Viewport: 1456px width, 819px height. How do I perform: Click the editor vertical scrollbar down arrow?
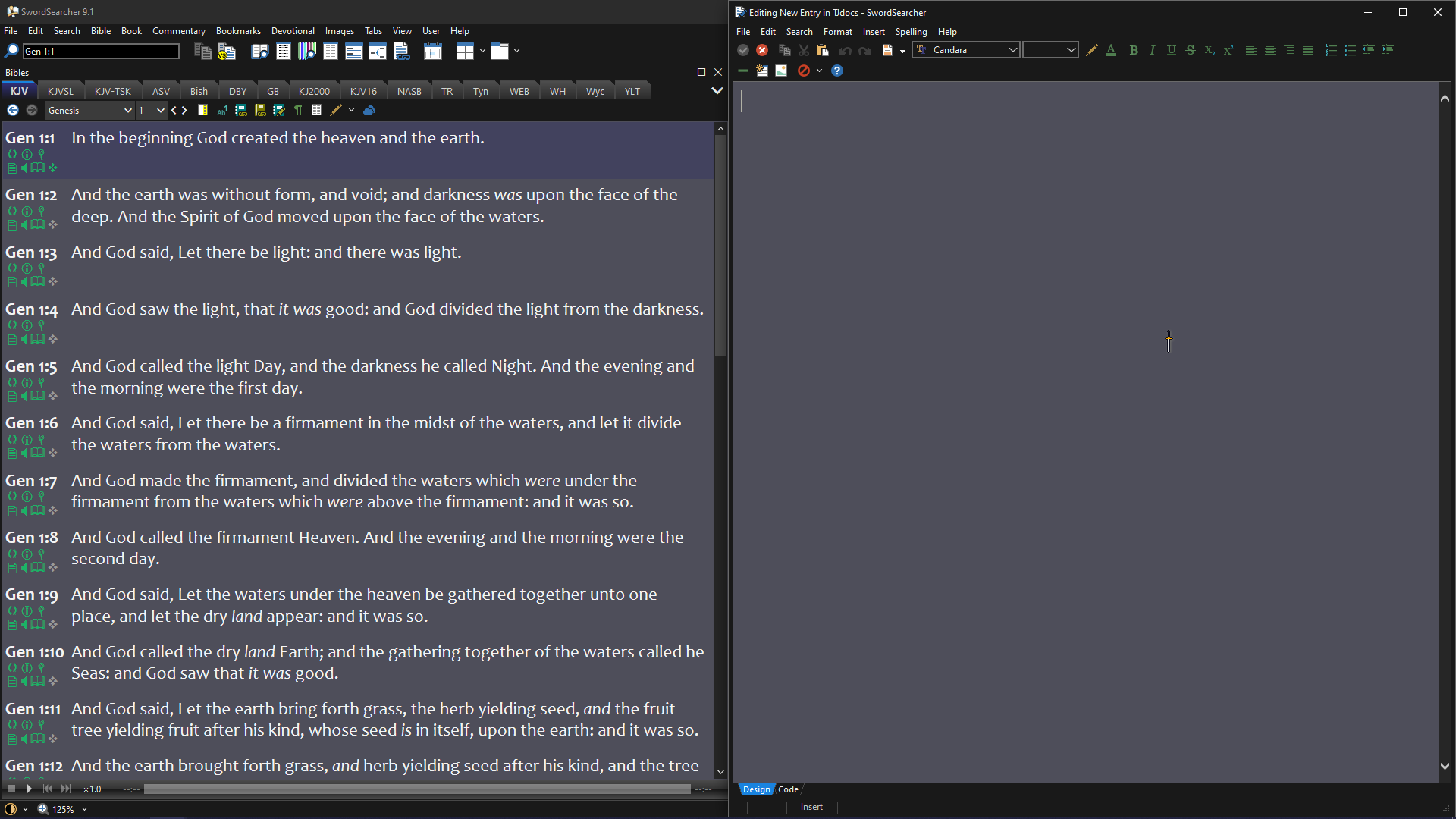pyautogui.click(x=1445, y=767)
